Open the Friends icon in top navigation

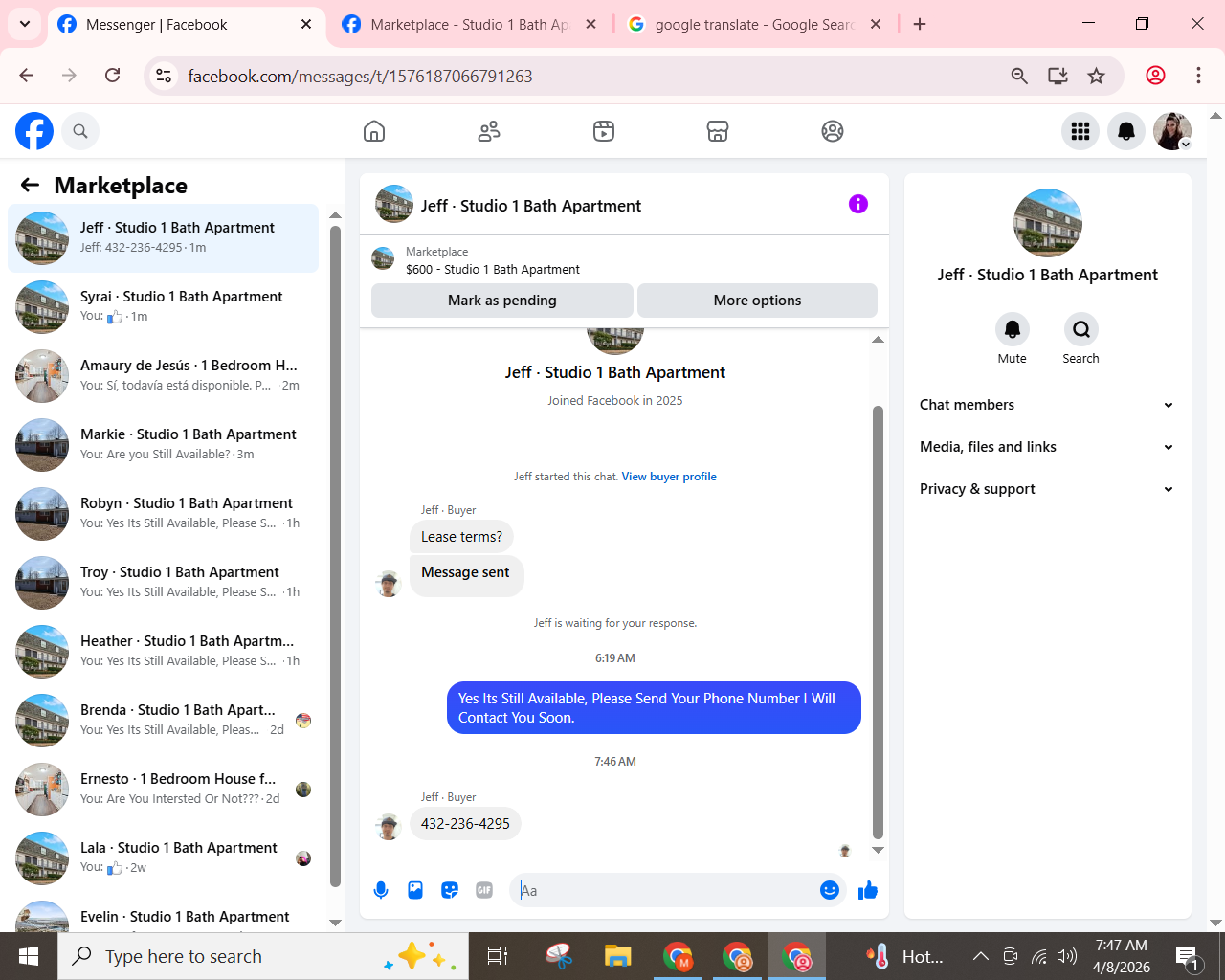[489, 131]
